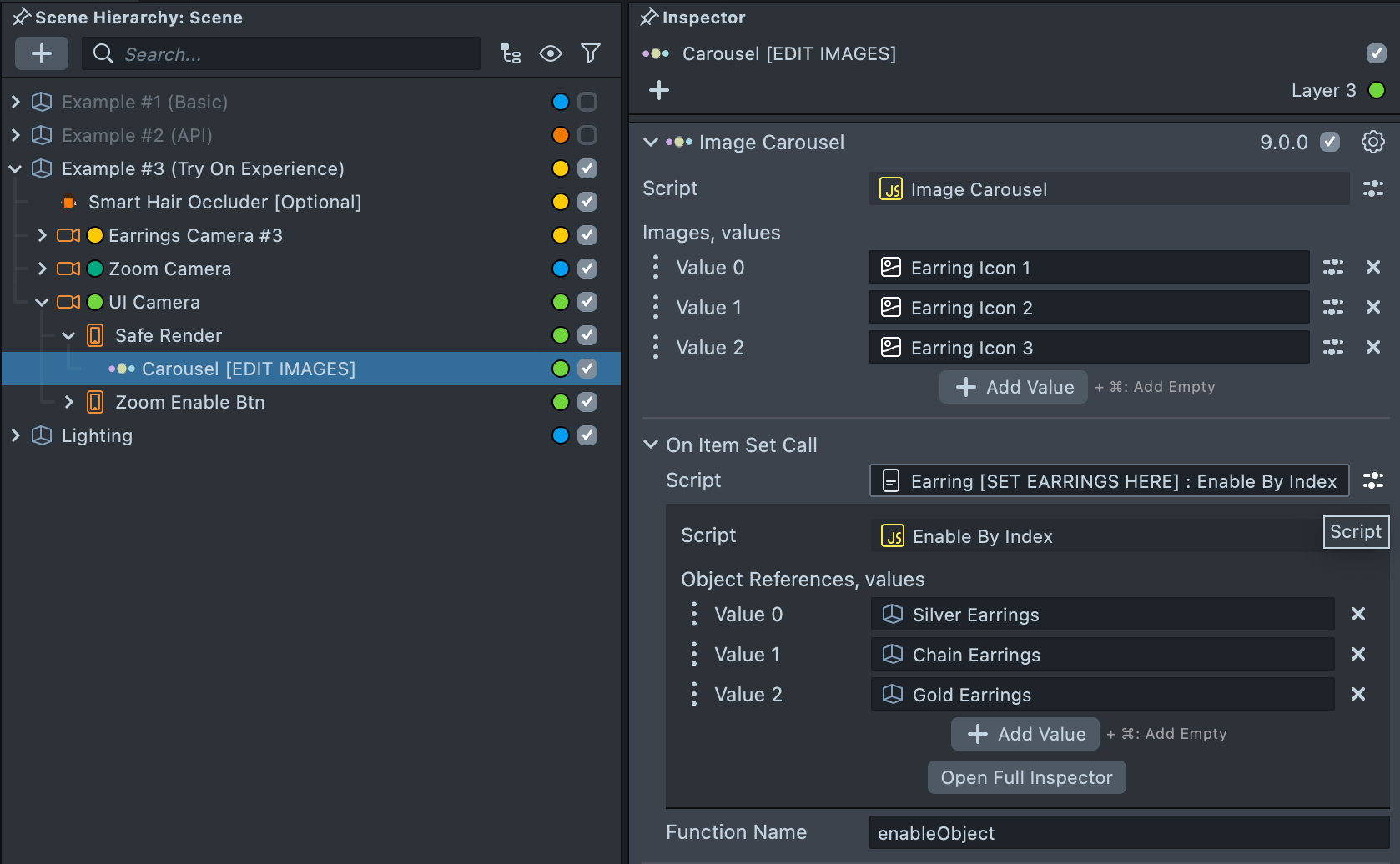Click options icon beside Earring Icon 1

pos(1332,268)
